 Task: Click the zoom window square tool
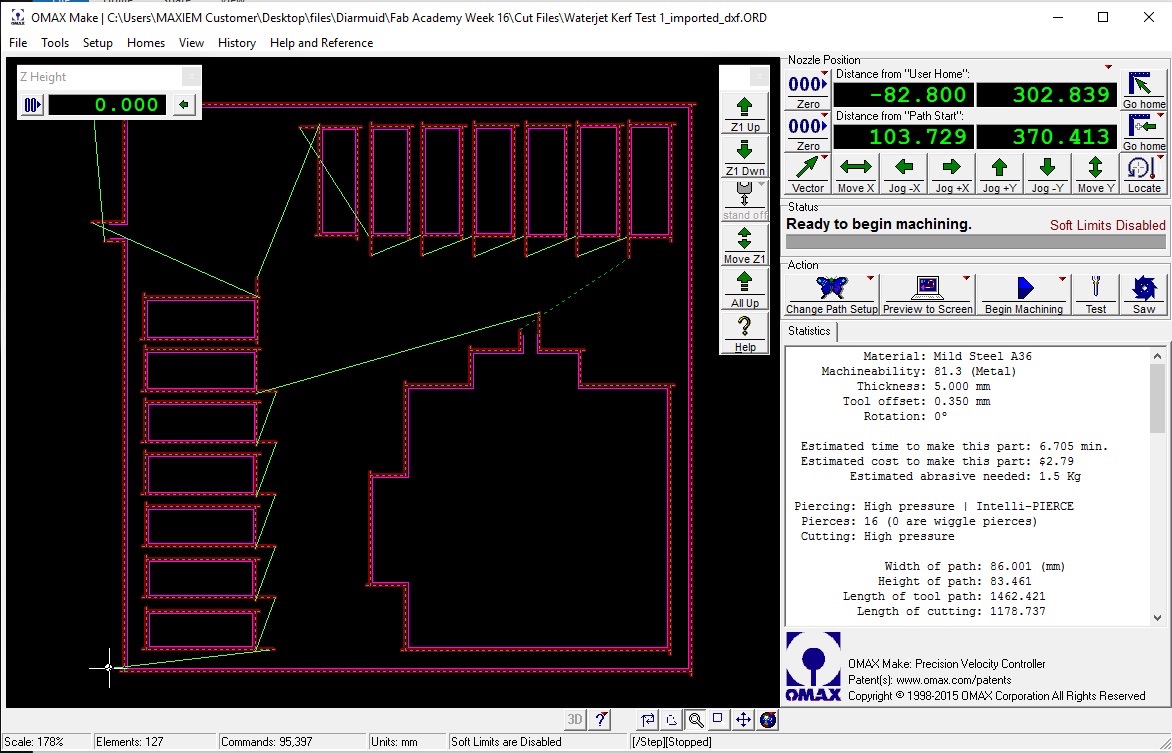(x=718, y=719)
